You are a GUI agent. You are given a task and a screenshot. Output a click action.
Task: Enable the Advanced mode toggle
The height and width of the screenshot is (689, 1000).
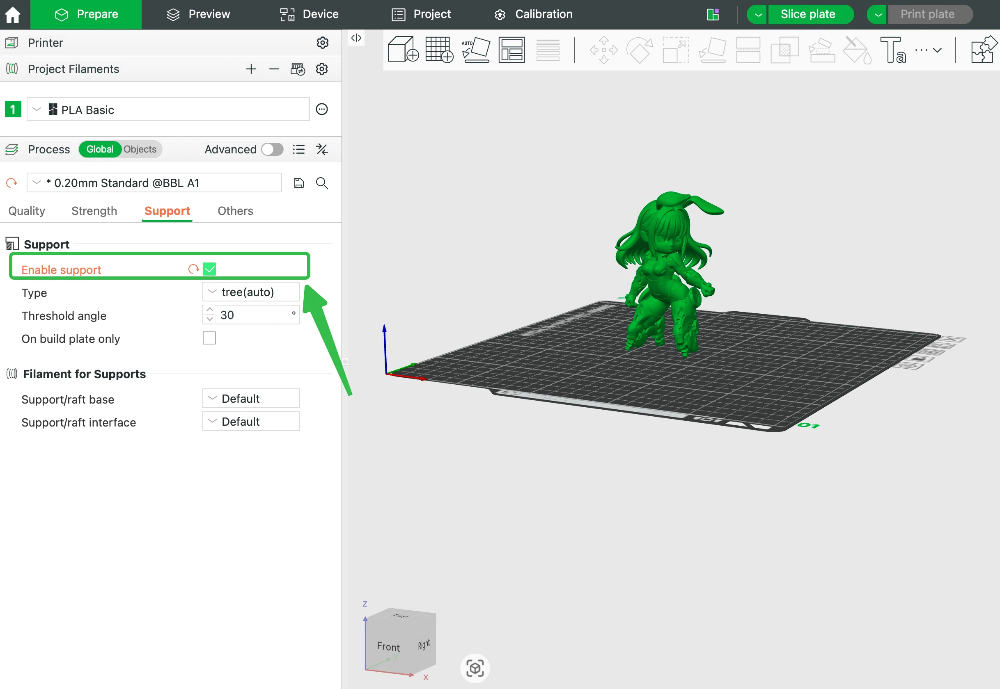click(271, 148)
